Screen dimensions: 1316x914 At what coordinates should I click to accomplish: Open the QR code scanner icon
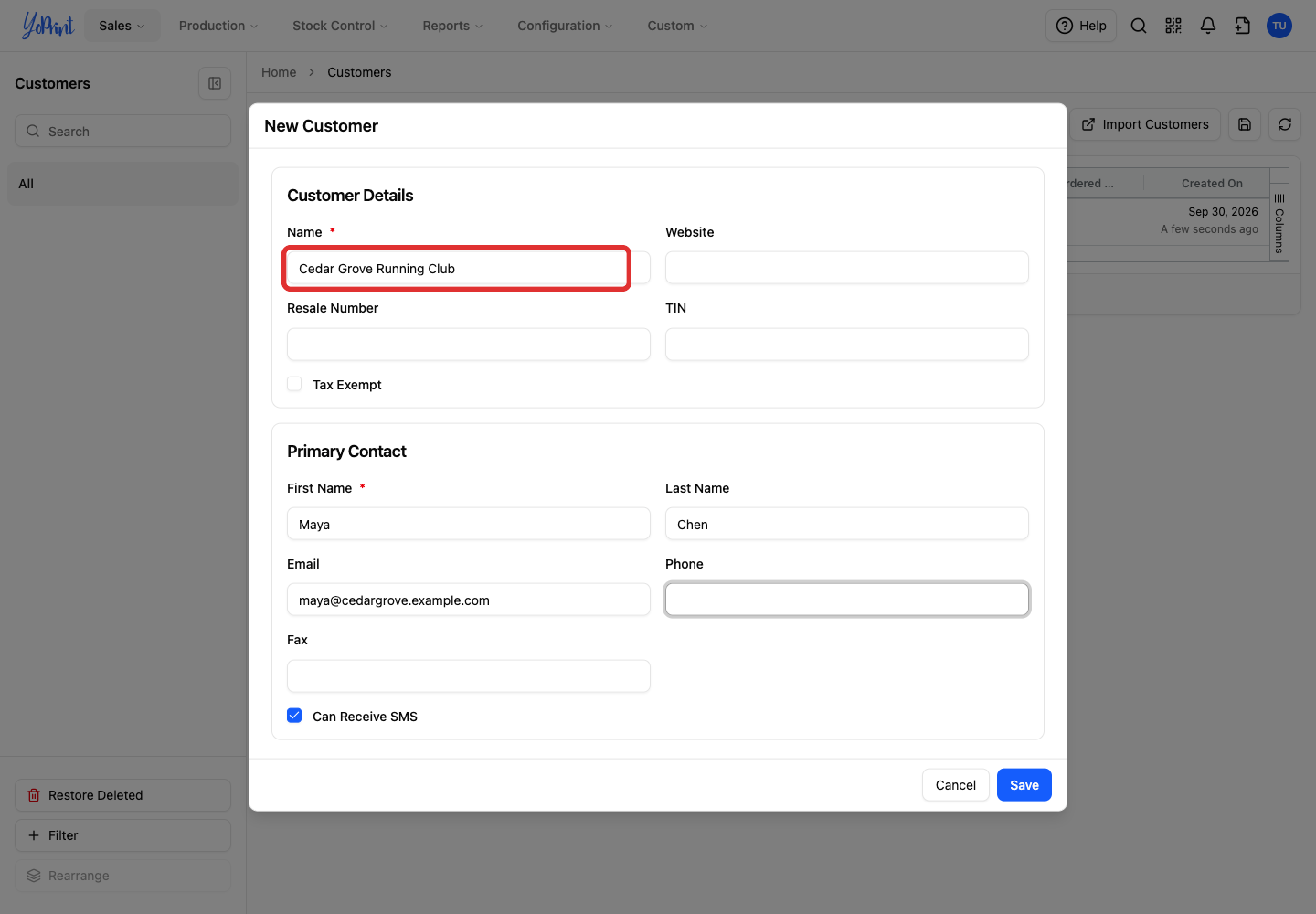1173,26
